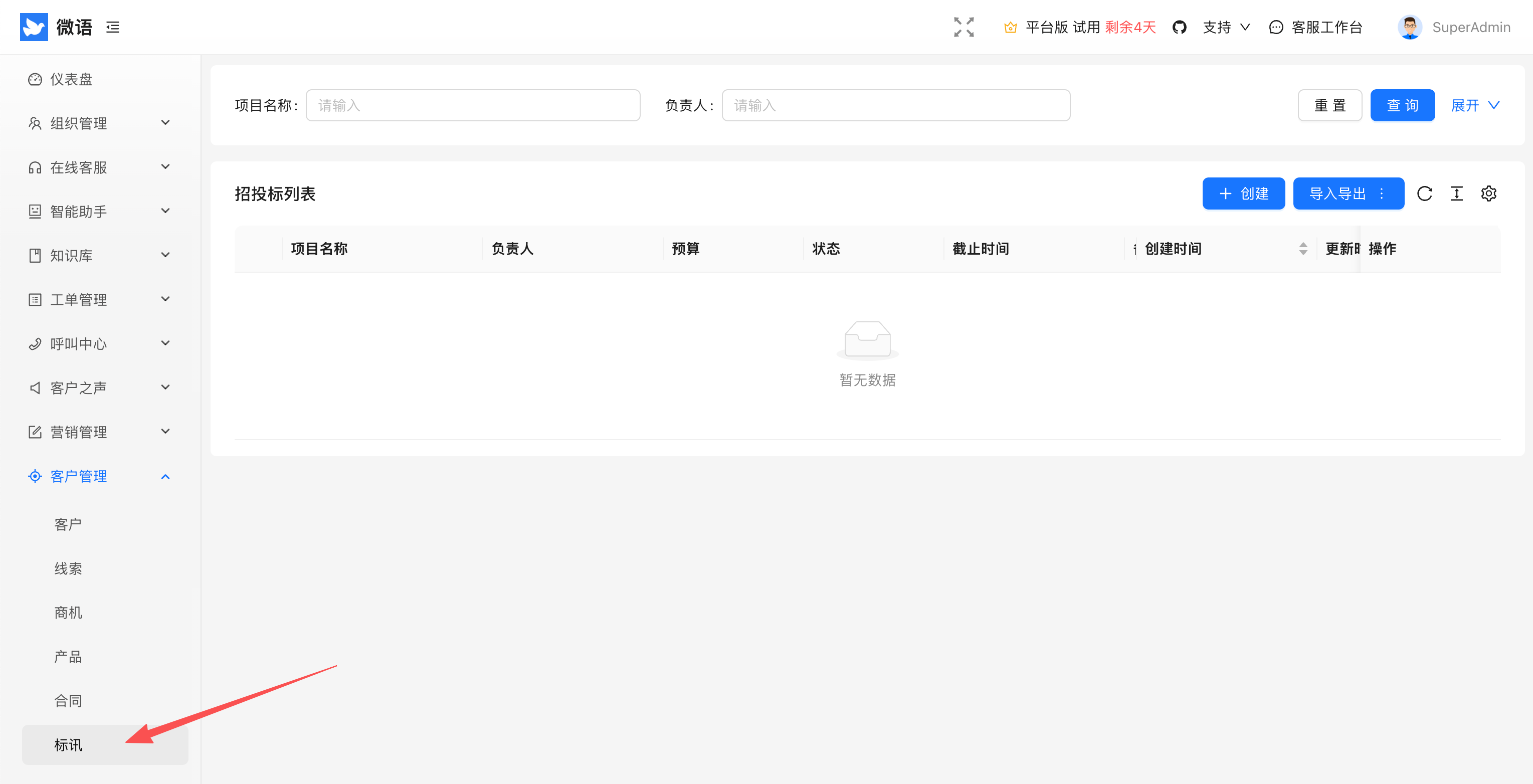Screen dimensions: 1533x784
Task: Expand the 在线客服 menu chevron
Action: (x=165, y=167)
